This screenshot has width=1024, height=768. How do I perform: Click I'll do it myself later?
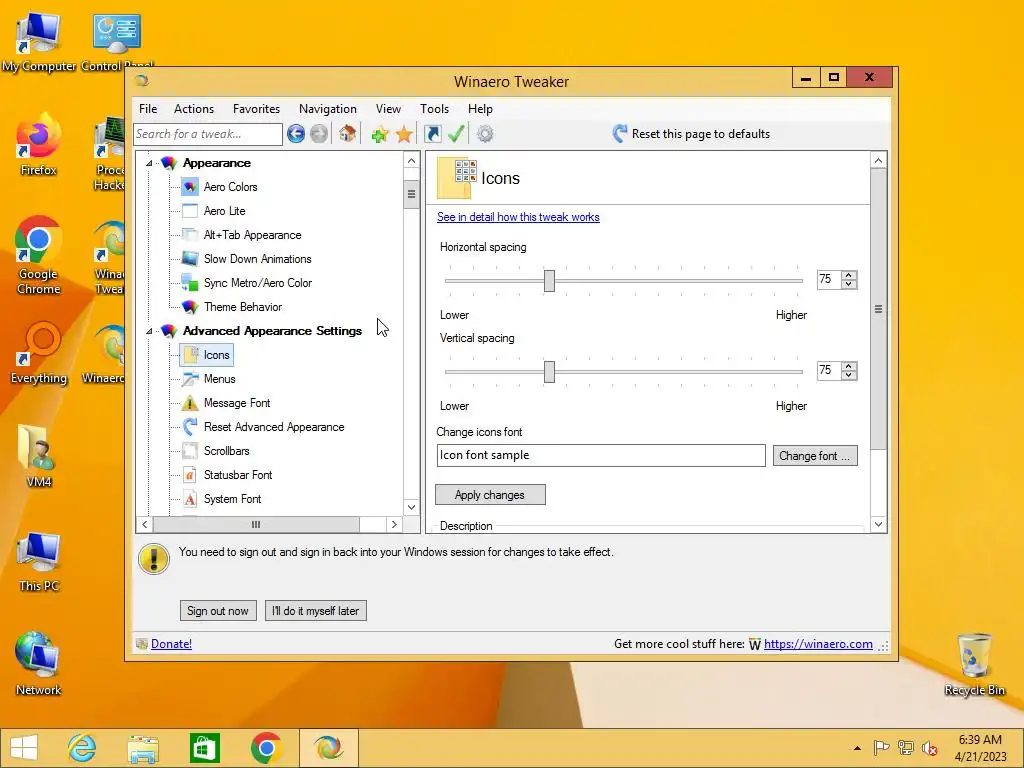tap(315, 611)
